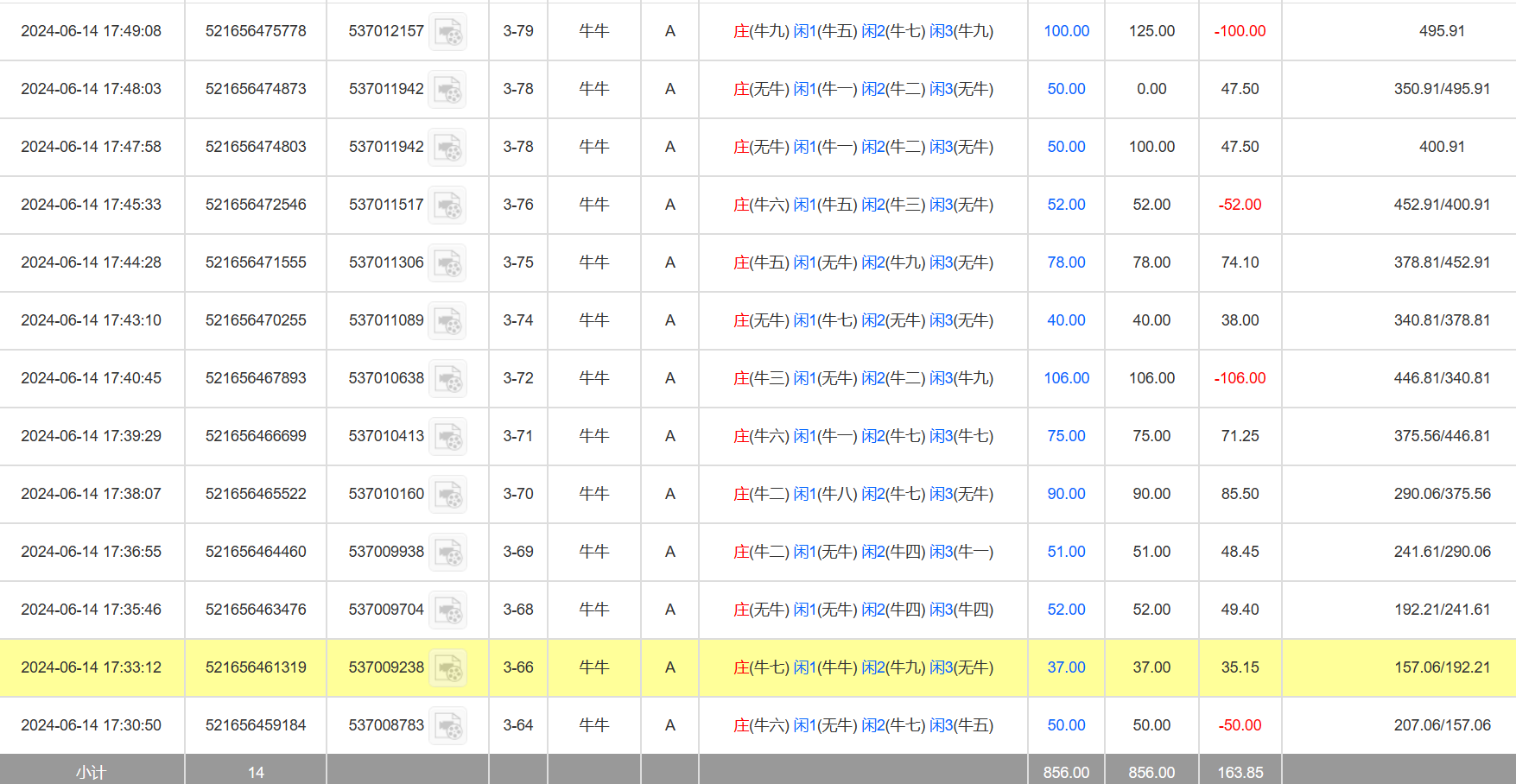The image size is (1516, 784).
Task: Open the blue 106.00 bet amount link
Action: pyautogui.click(x=1066, y=378)
